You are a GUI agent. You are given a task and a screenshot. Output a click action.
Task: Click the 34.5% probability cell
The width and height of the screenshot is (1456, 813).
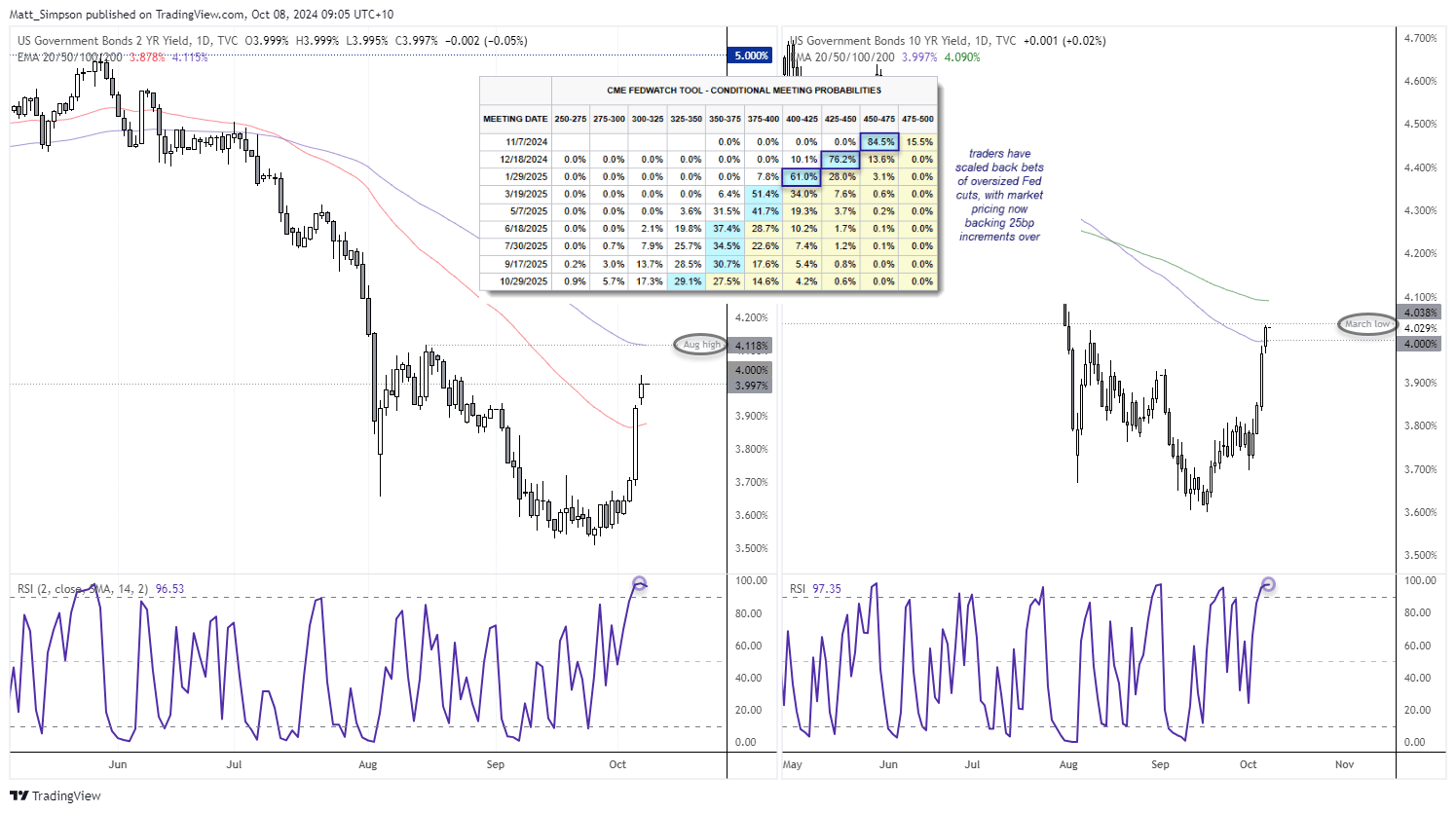click(x=726, y=246)
